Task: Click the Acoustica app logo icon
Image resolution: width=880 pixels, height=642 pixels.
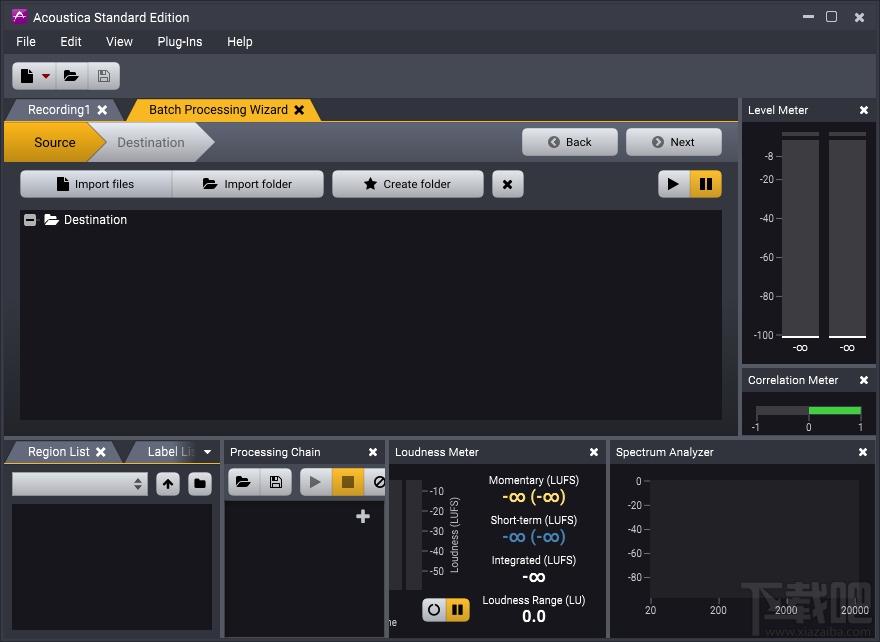Action: 19,16
